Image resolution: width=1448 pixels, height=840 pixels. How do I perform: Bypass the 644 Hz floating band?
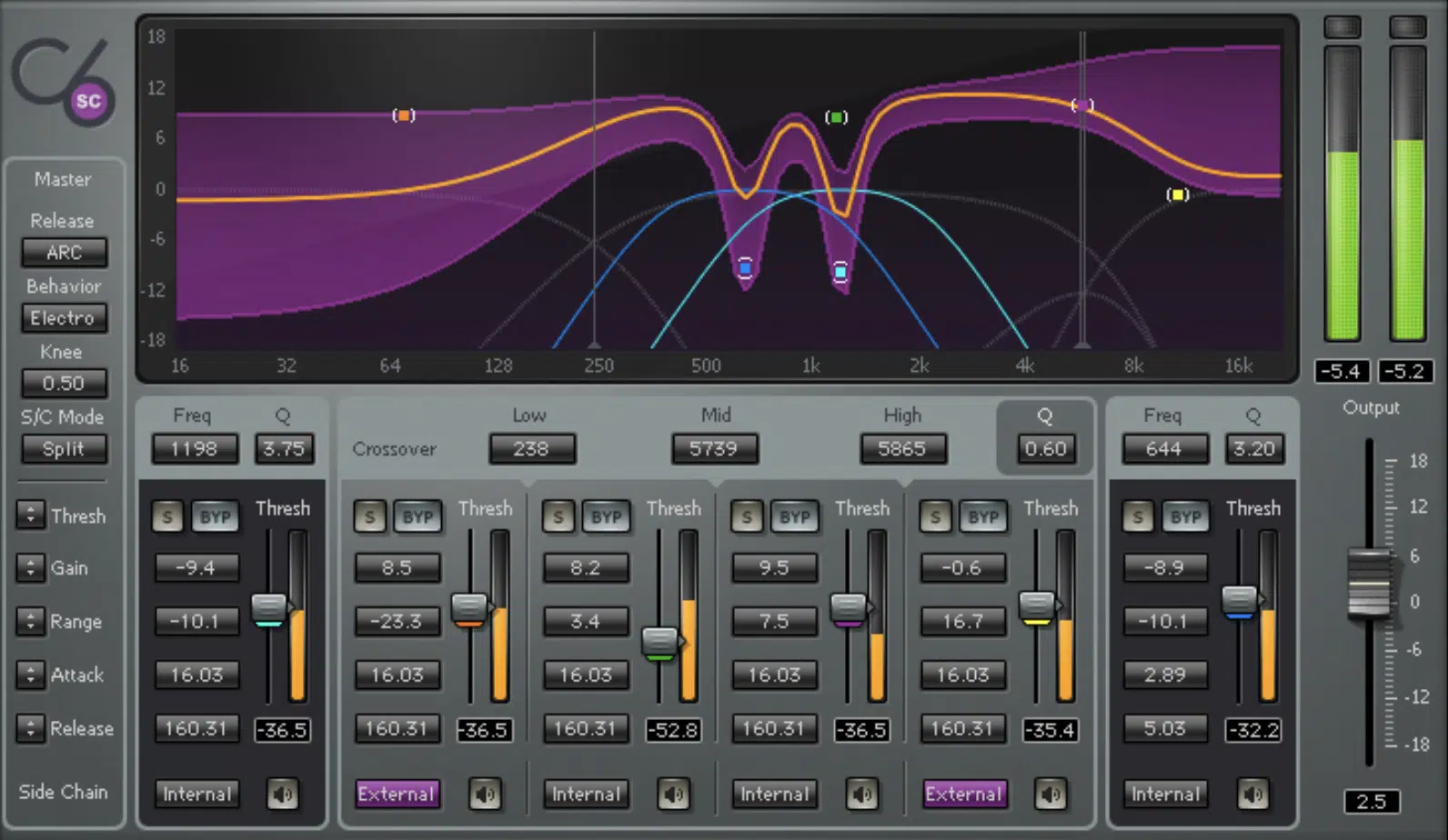1186,517
